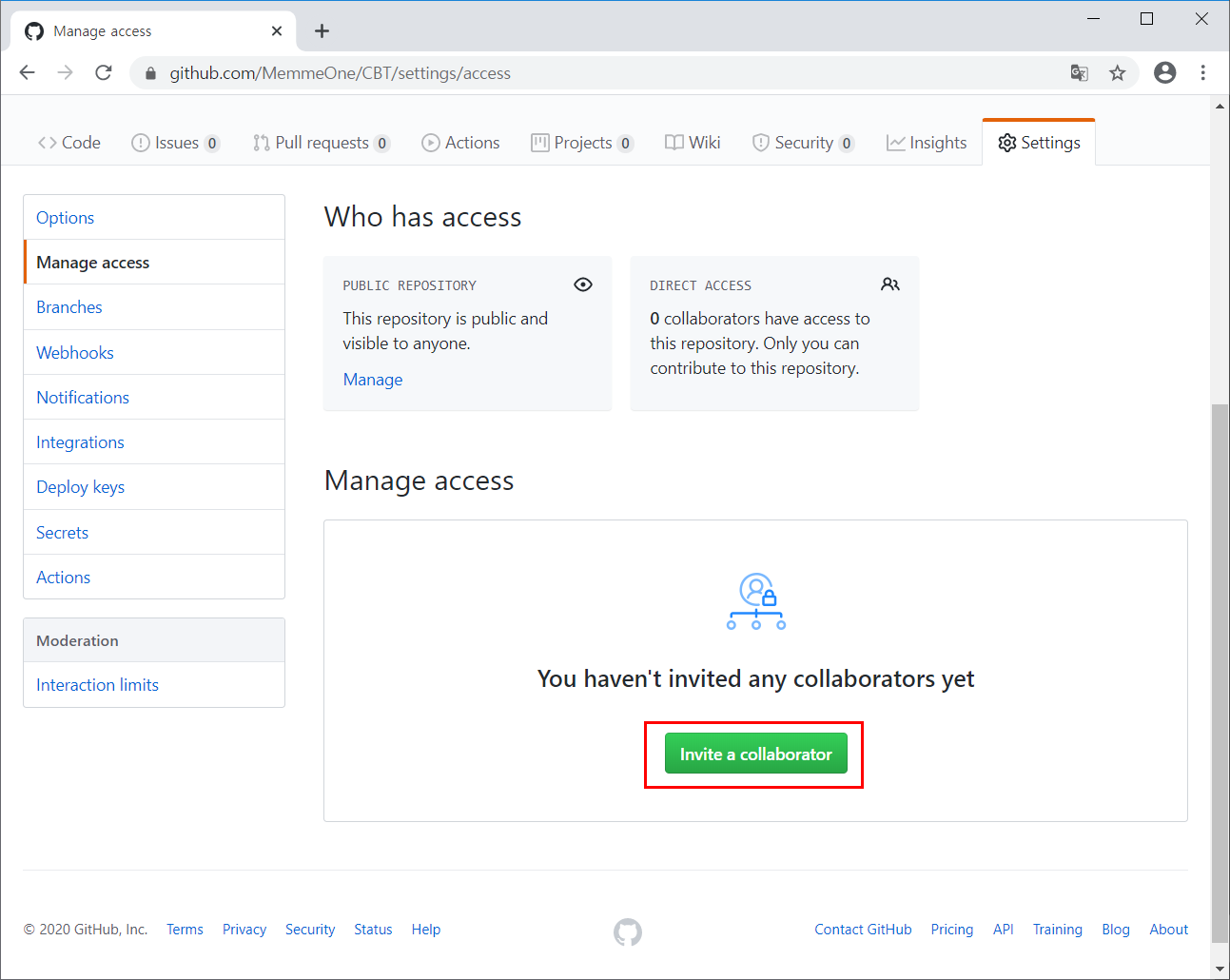
Task: Open Terms link in footer
Action: point(185,930)
